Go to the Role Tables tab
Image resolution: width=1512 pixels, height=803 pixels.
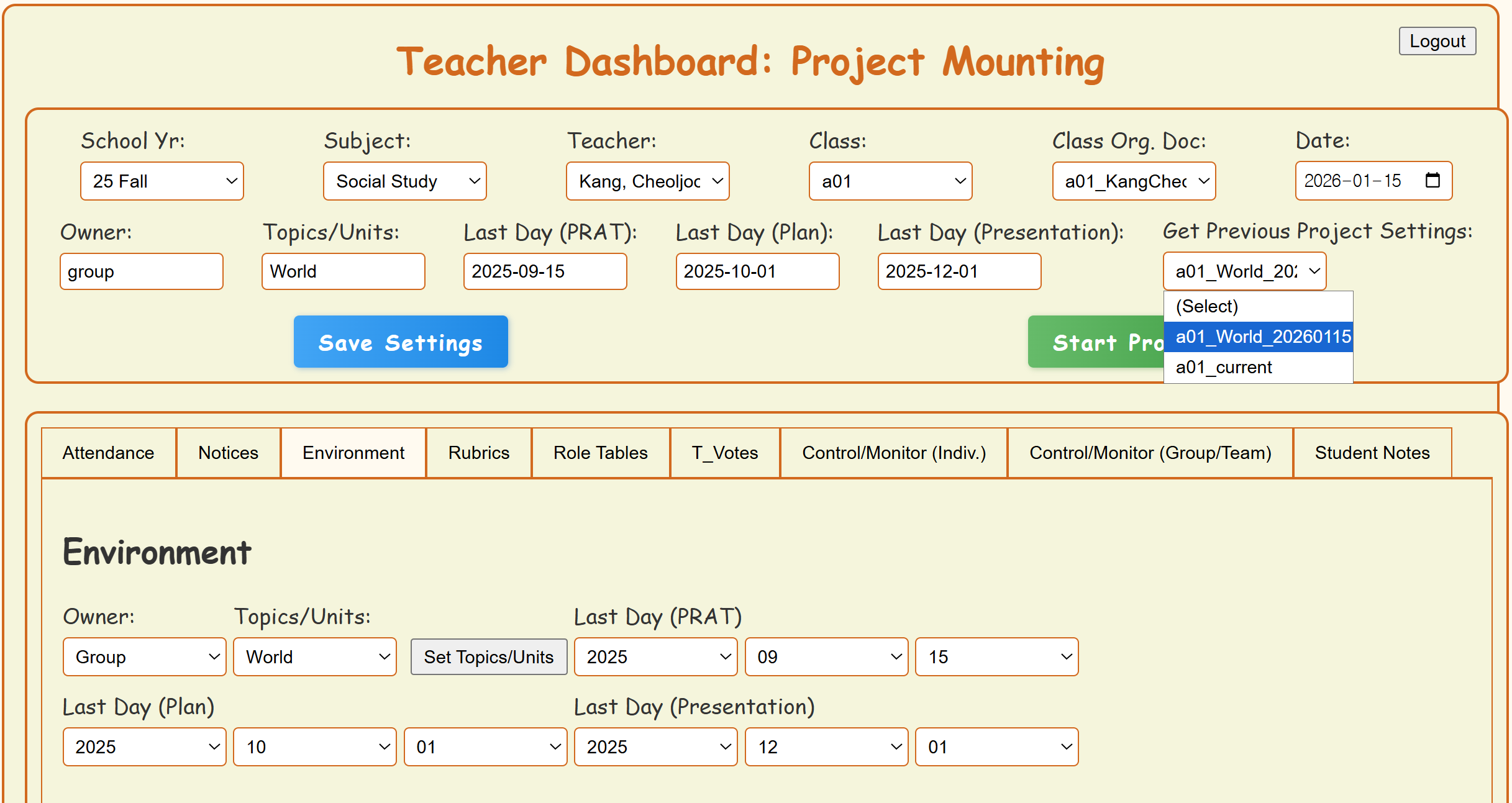600,453
